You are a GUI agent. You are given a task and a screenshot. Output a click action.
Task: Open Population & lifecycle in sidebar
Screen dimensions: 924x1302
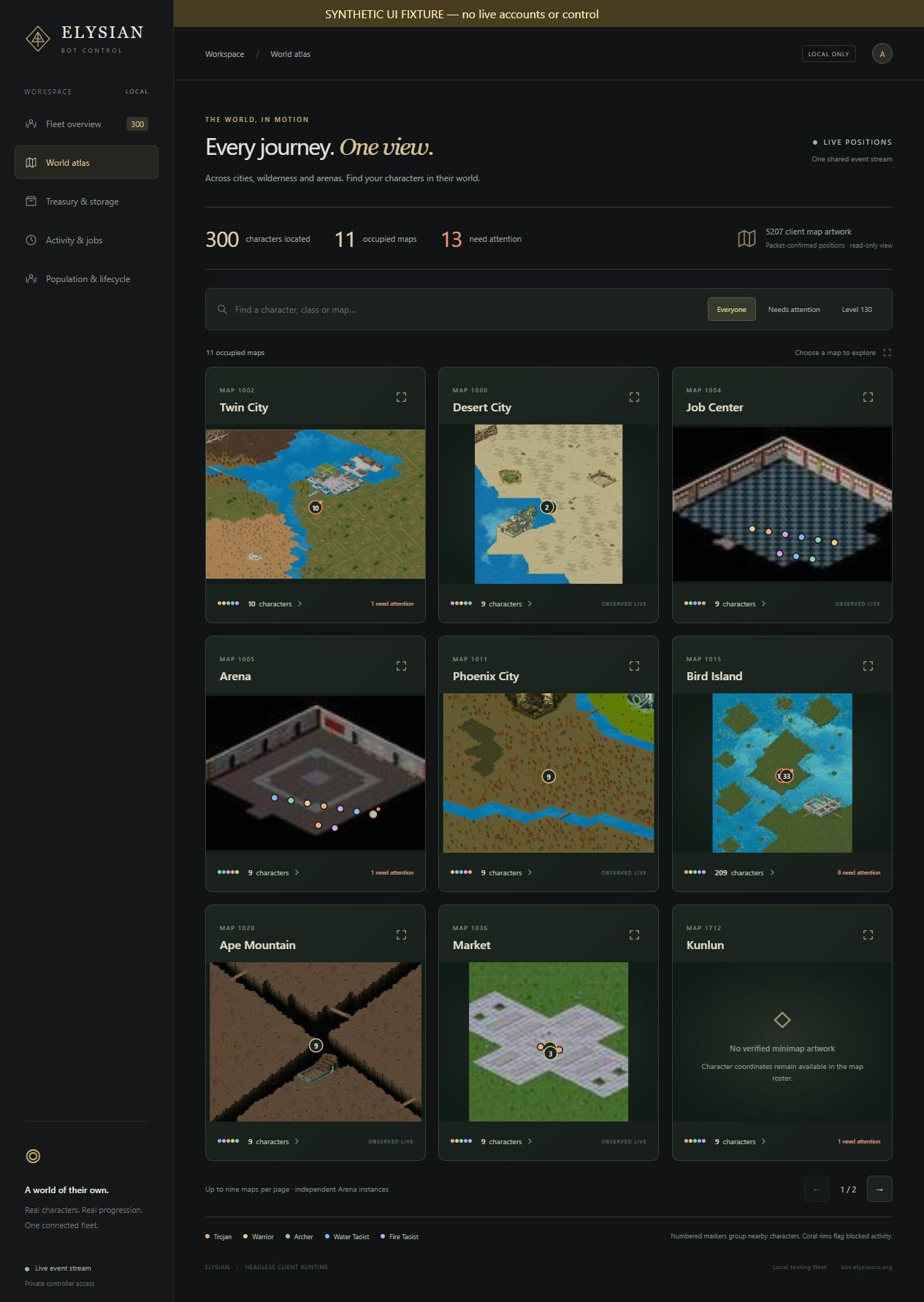(x=86, y=278)
